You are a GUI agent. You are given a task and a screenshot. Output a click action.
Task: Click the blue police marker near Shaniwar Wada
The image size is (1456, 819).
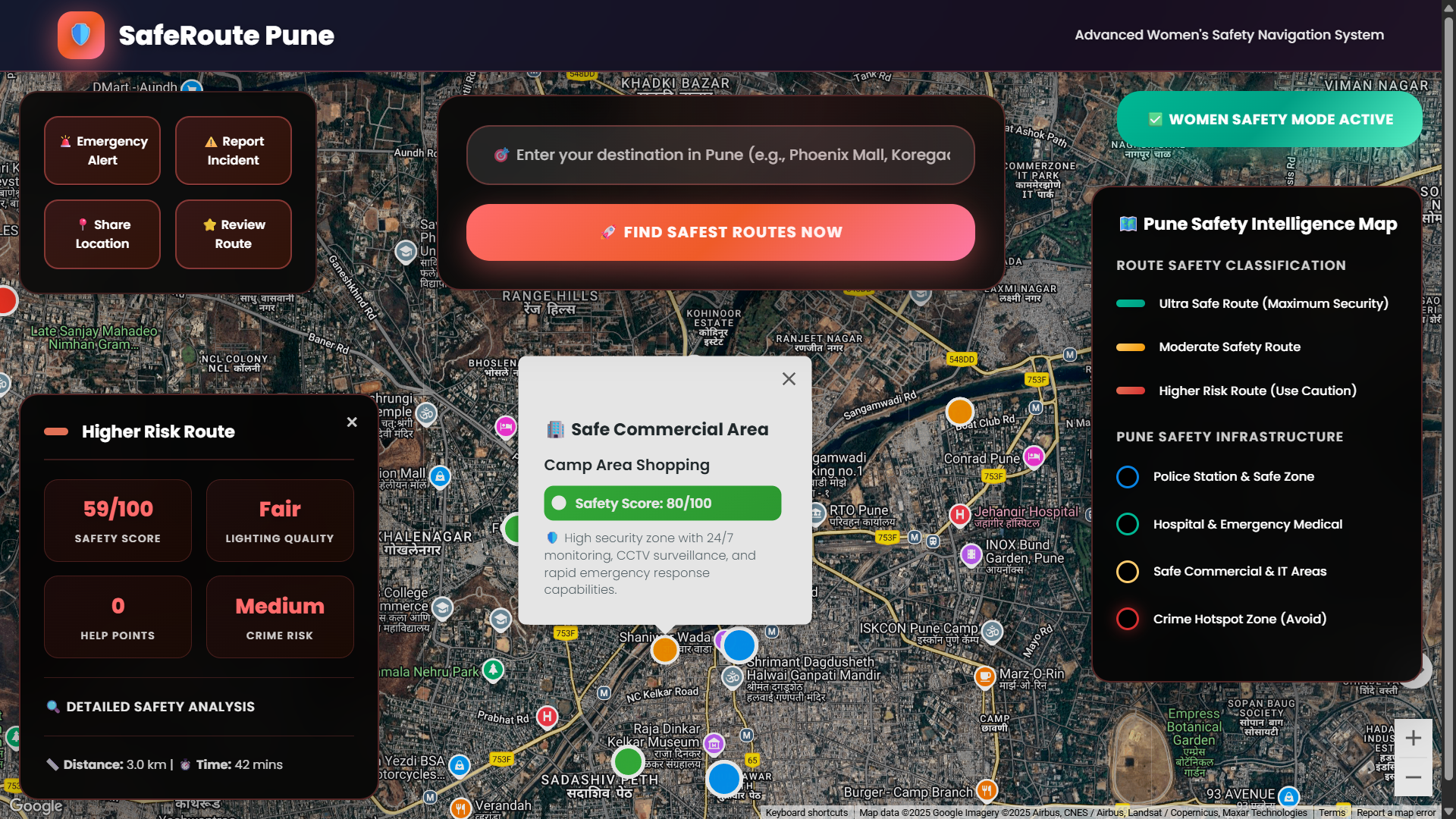739,645
